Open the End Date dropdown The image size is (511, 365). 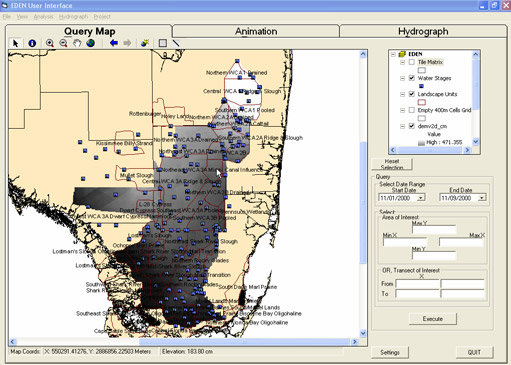[482, 198]
